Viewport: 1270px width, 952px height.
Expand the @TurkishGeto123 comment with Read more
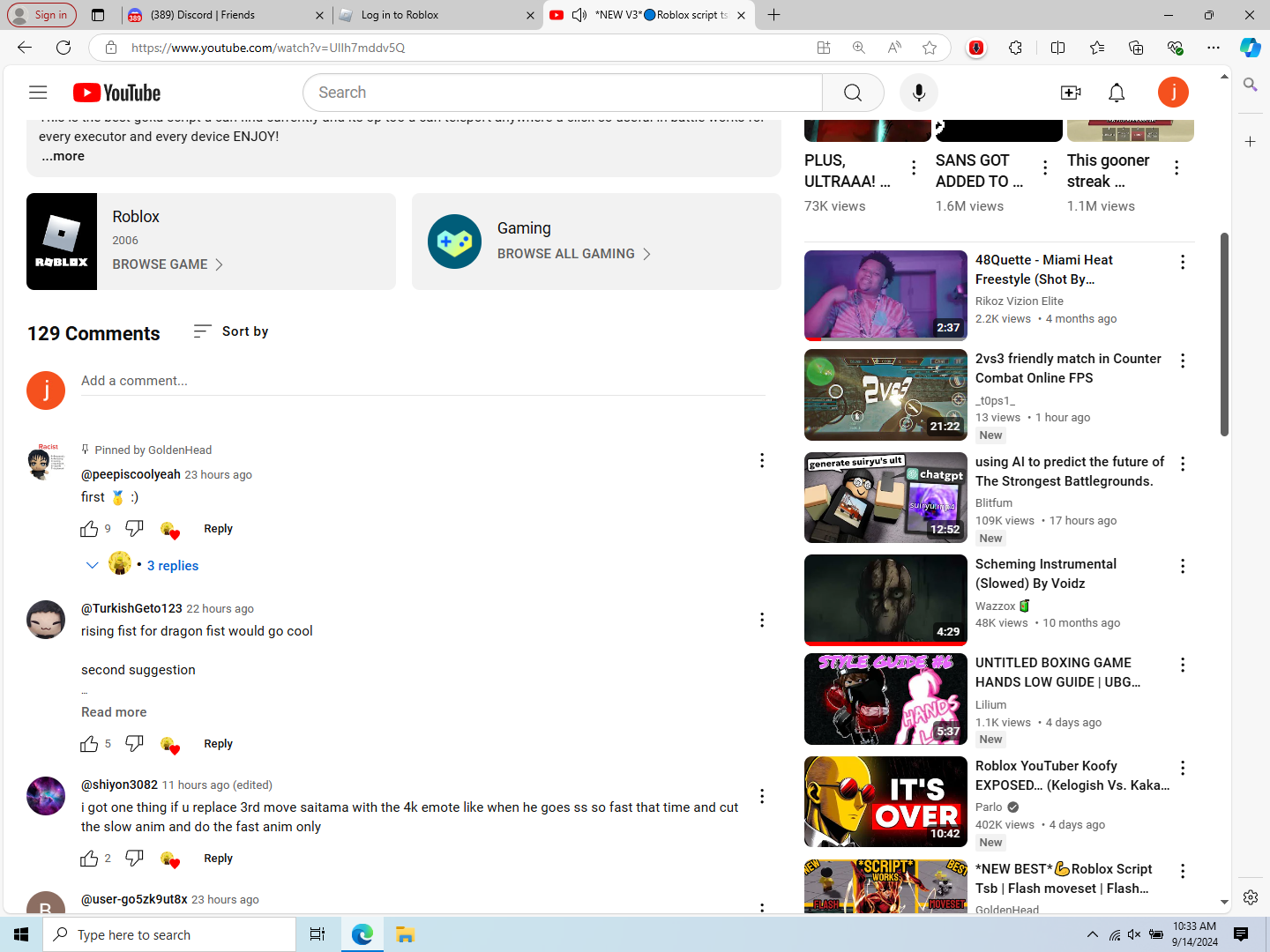click(x=114, y=712)
